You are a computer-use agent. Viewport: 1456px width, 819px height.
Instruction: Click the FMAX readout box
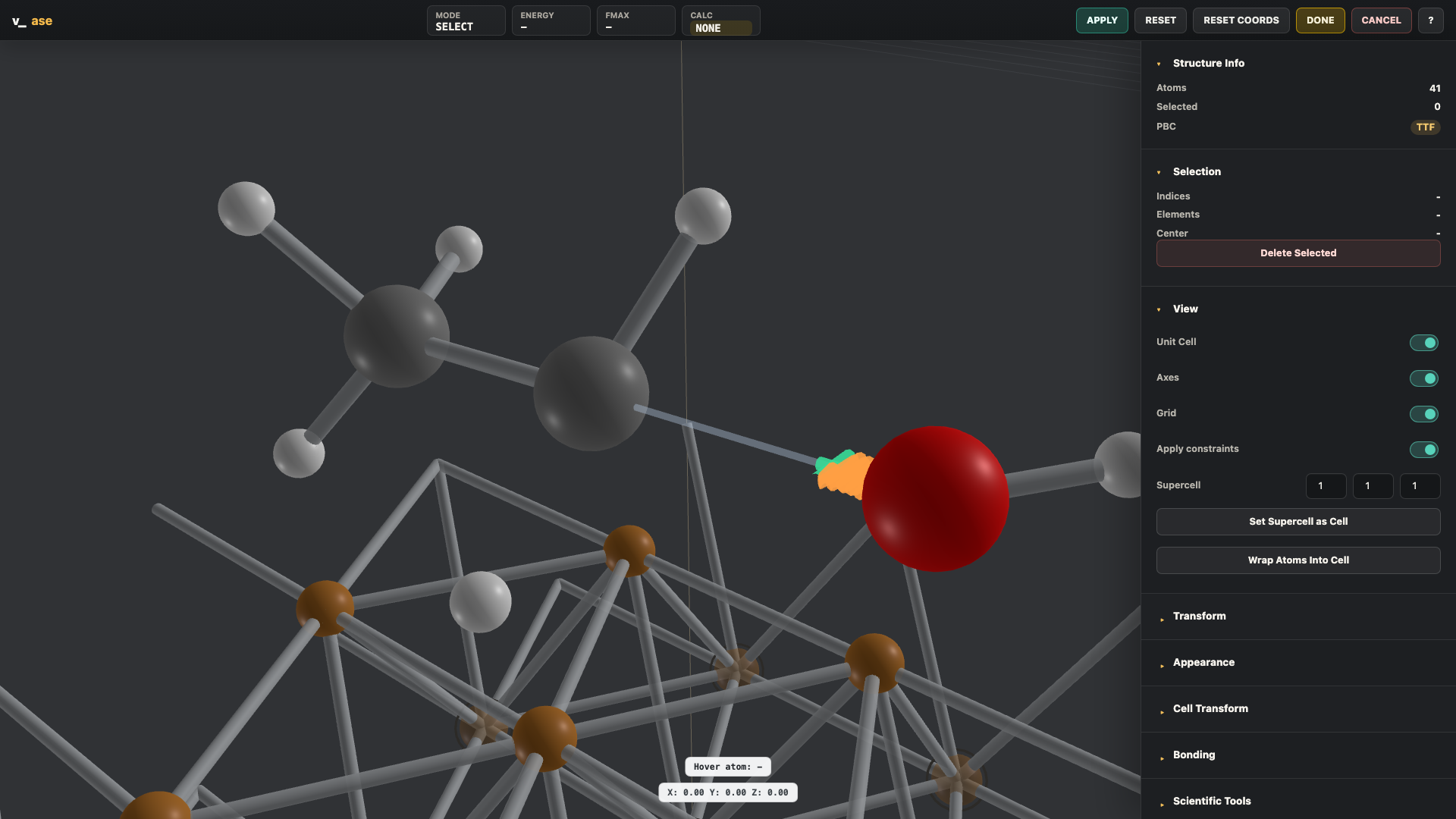(635, 21)
